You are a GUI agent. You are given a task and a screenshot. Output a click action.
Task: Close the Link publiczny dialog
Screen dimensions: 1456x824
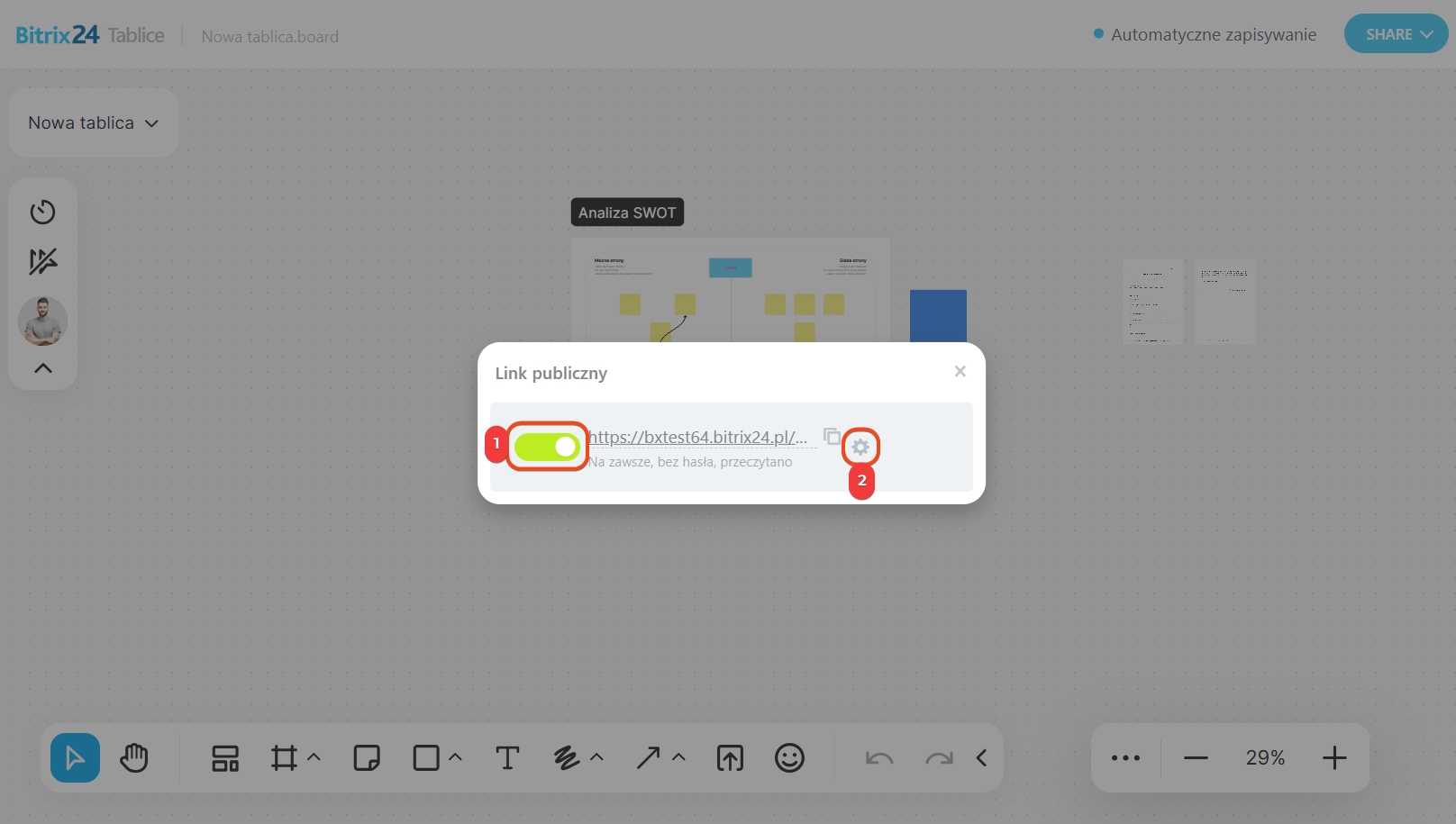(960, 371)
